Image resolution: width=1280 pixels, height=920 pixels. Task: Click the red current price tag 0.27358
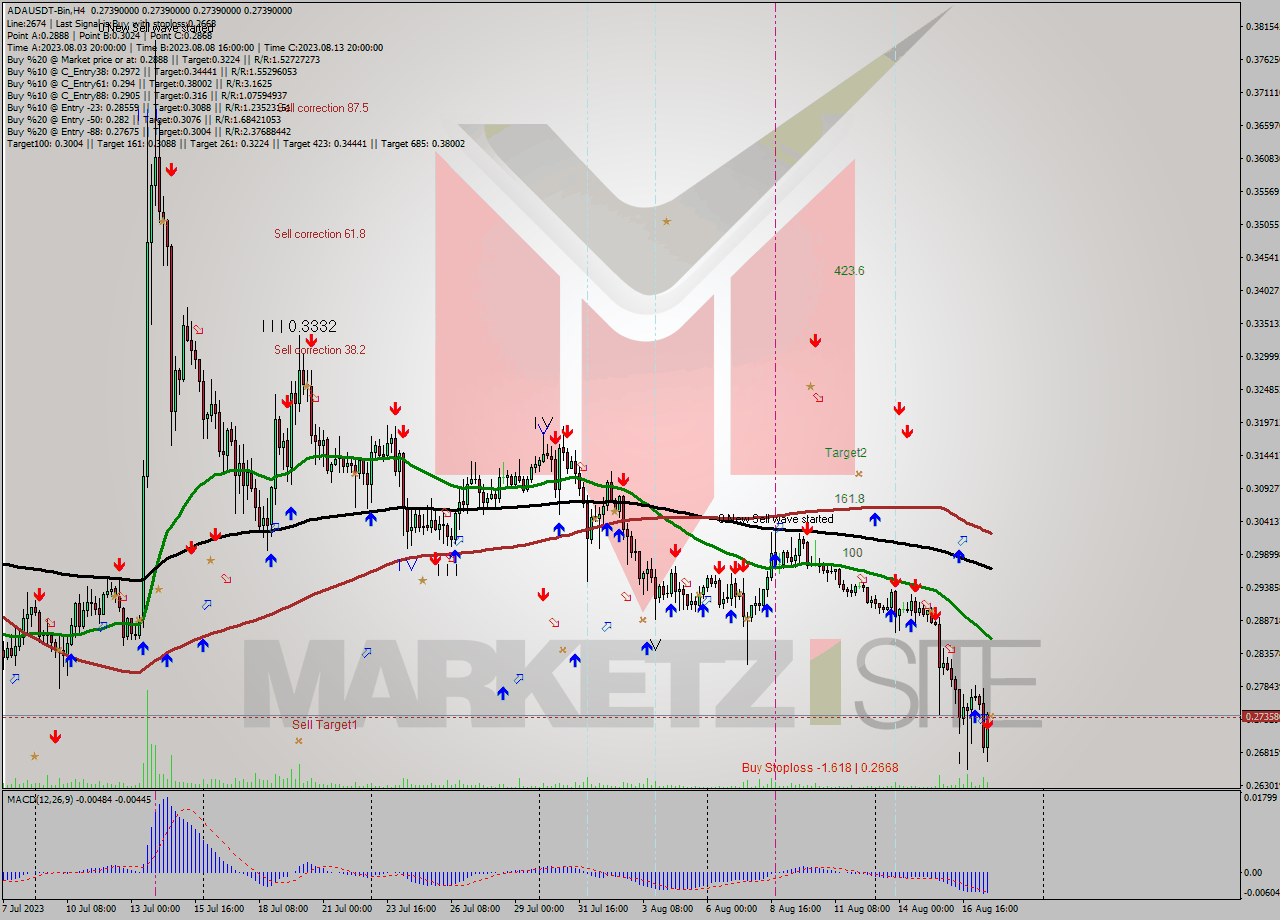[1260, 717]
